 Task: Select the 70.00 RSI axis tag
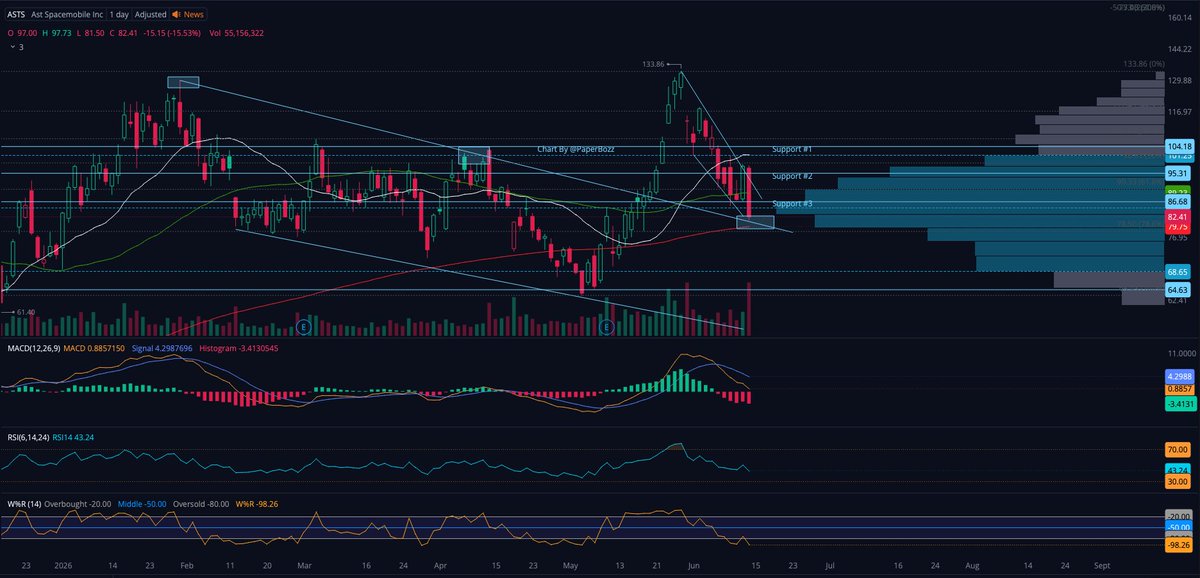click(x=1177, y=451)
